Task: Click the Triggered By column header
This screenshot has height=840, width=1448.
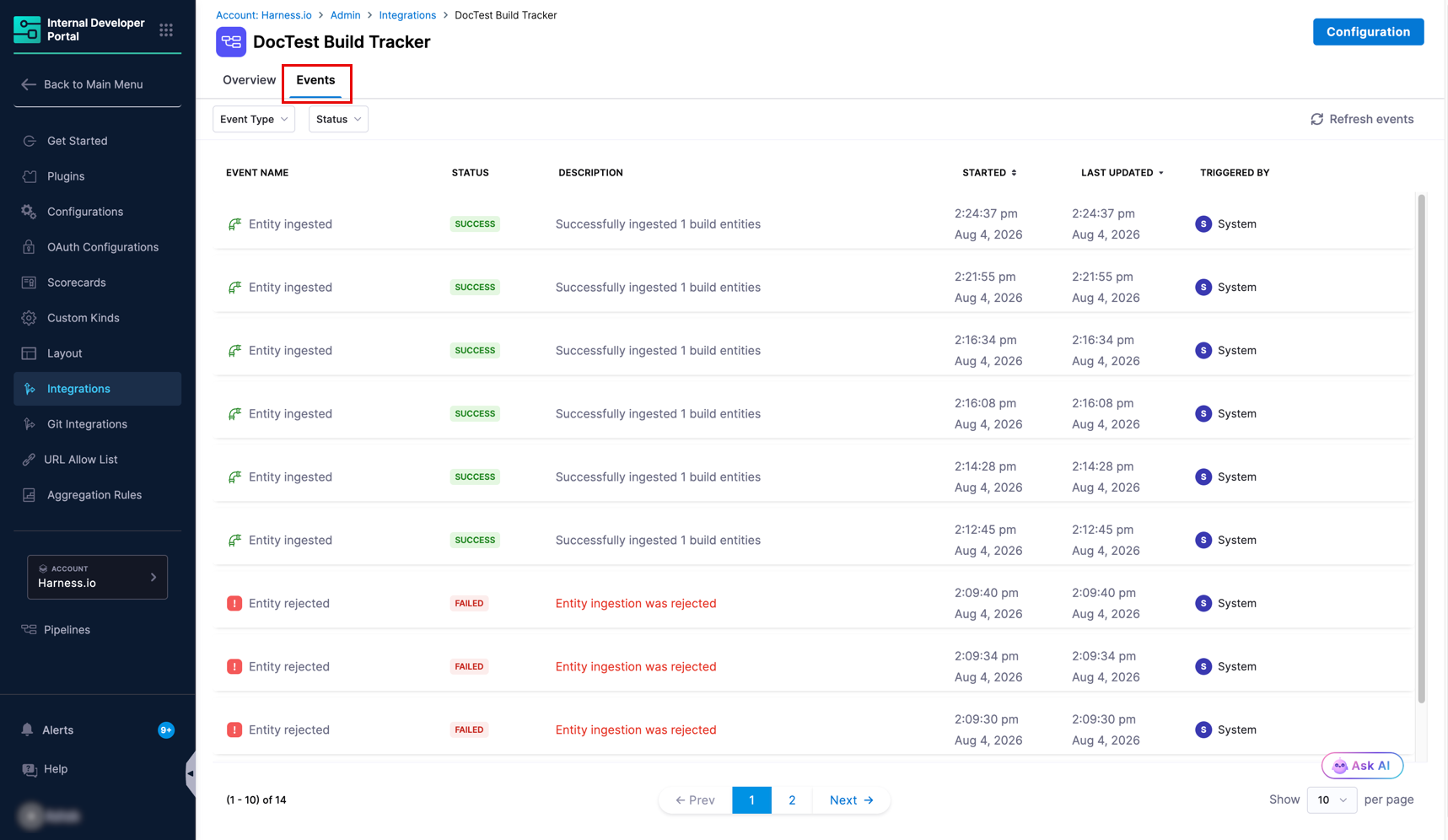Action: pyautogui.click(x=1235, y=173)
